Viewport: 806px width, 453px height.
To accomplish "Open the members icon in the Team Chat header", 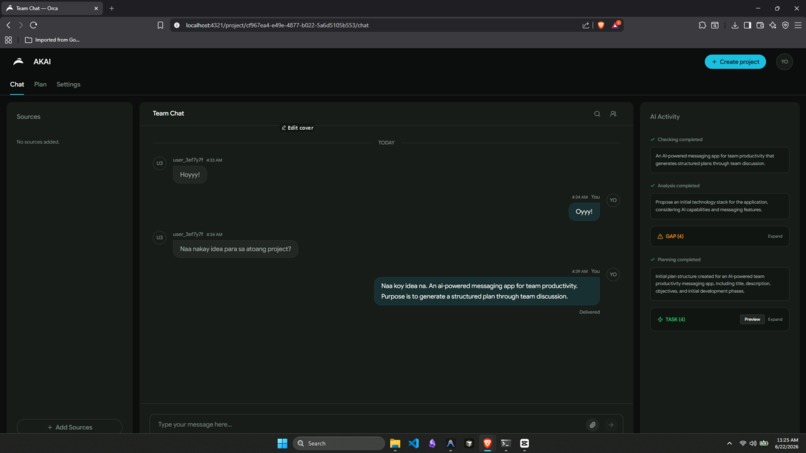I will tap(613, 114).
